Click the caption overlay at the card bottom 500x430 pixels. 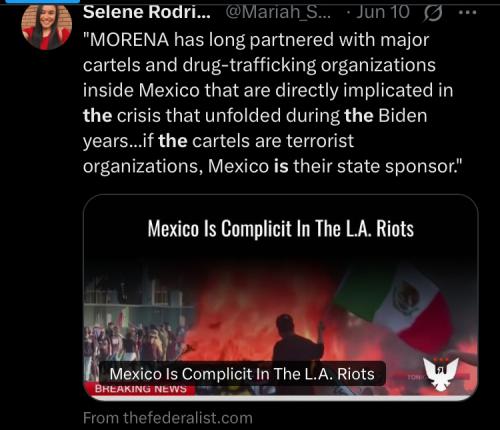(x=242, y=374)
